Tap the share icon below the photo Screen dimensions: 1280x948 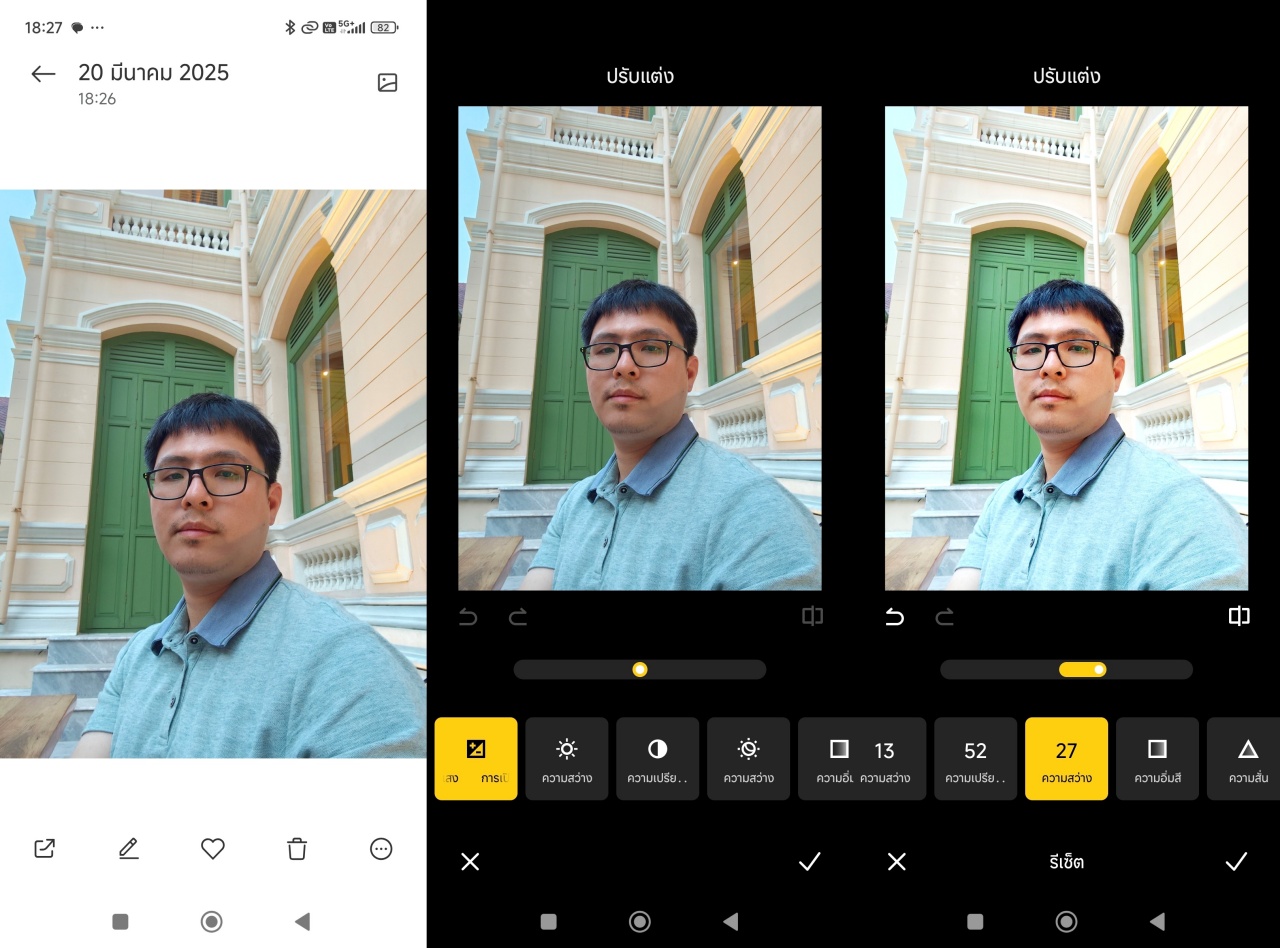[x=44, y=849]
